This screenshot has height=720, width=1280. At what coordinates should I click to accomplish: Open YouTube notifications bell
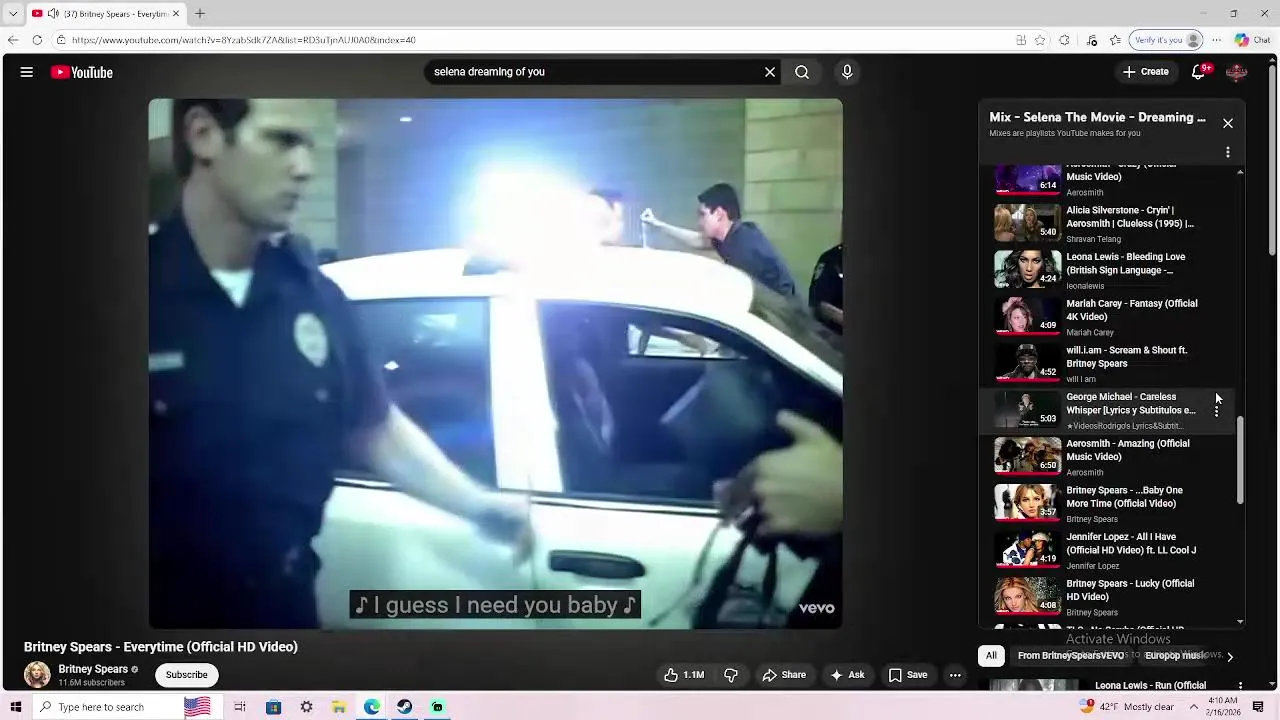point(1199,72)
